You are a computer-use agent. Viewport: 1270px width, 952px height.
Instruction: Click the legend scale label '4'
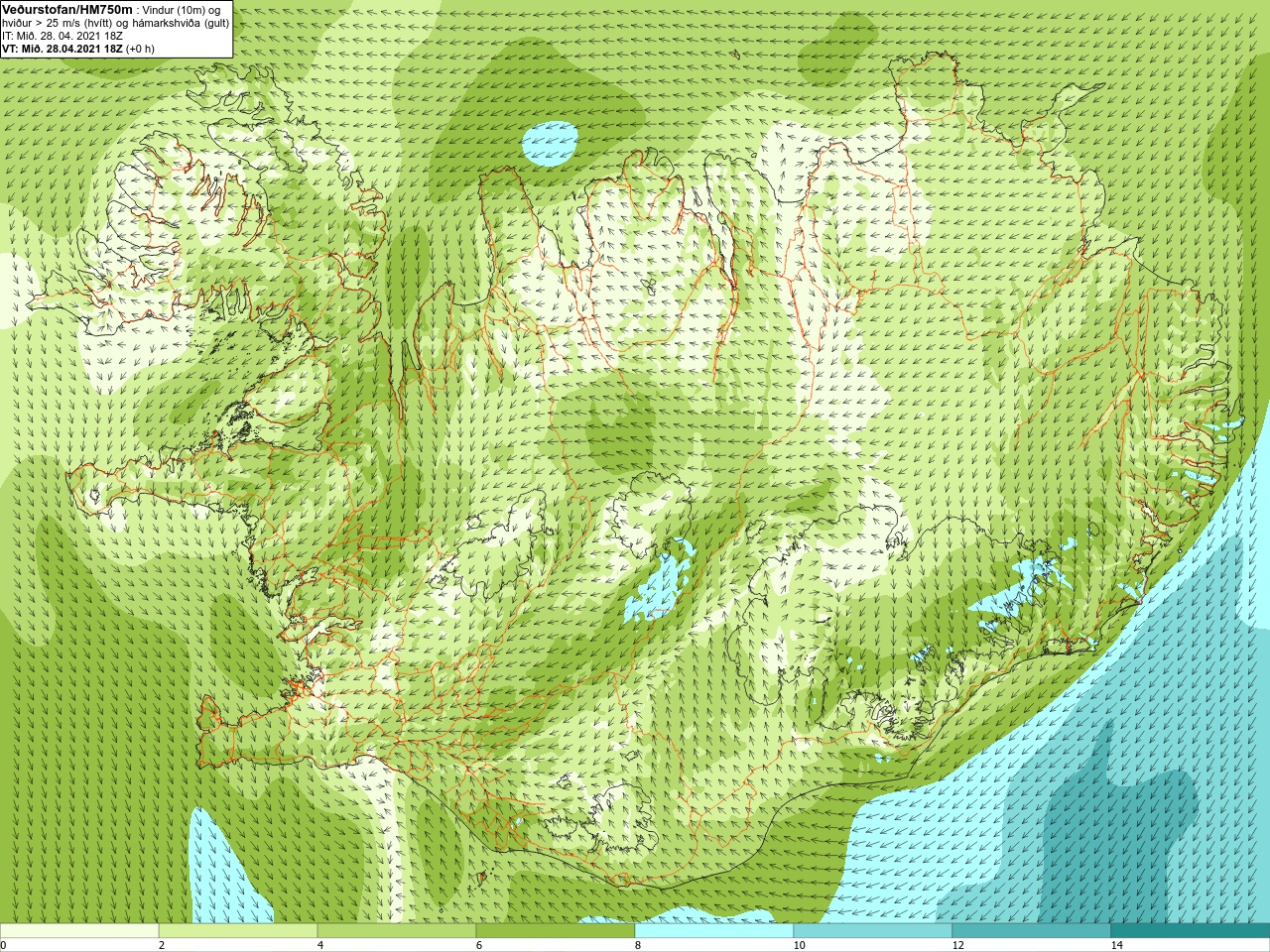point(320,945)
